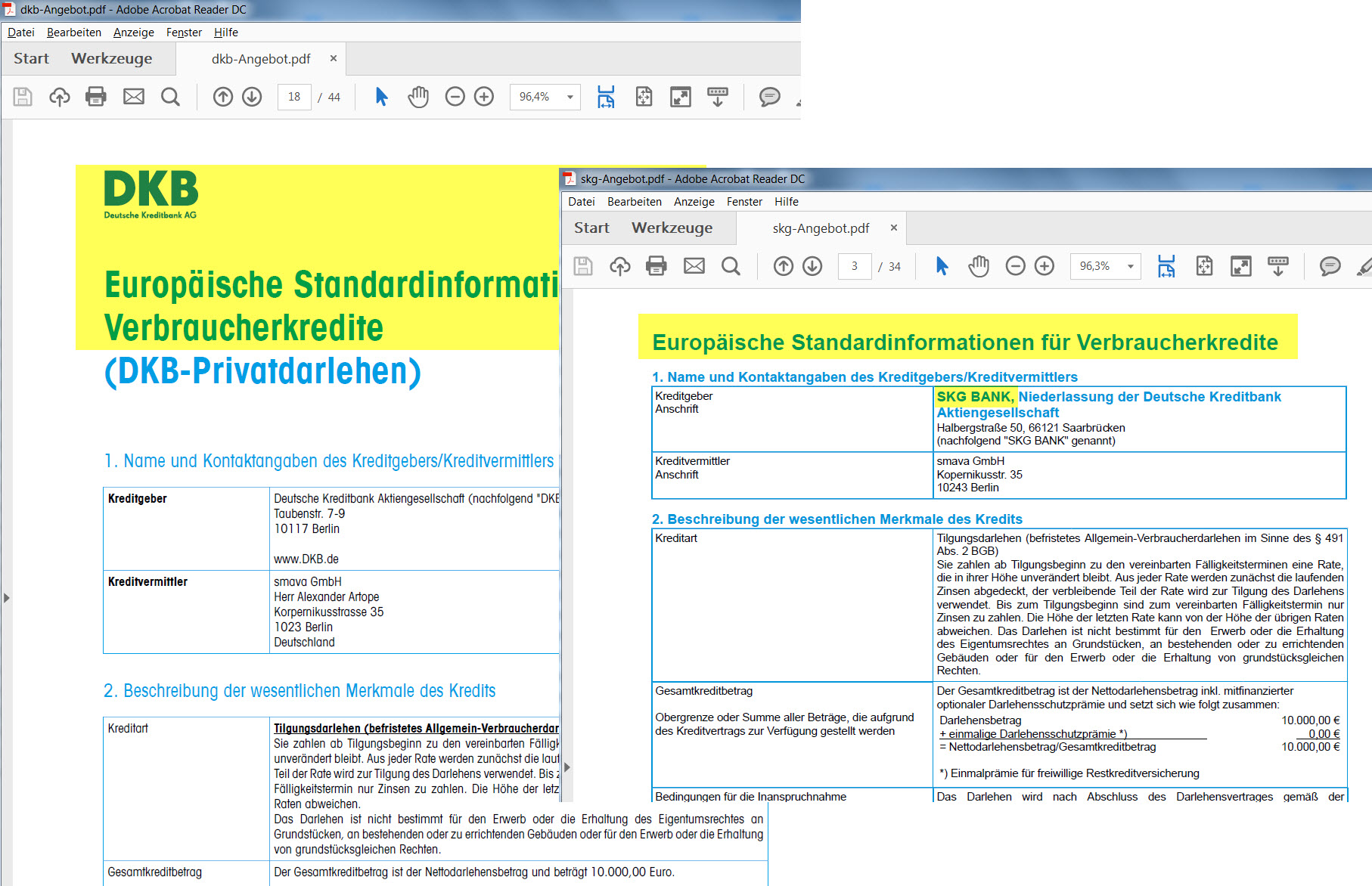Go to previous page in dkb-Angebot window
1372x886 pixels.
pyautogui.click(x=223, y=97)
